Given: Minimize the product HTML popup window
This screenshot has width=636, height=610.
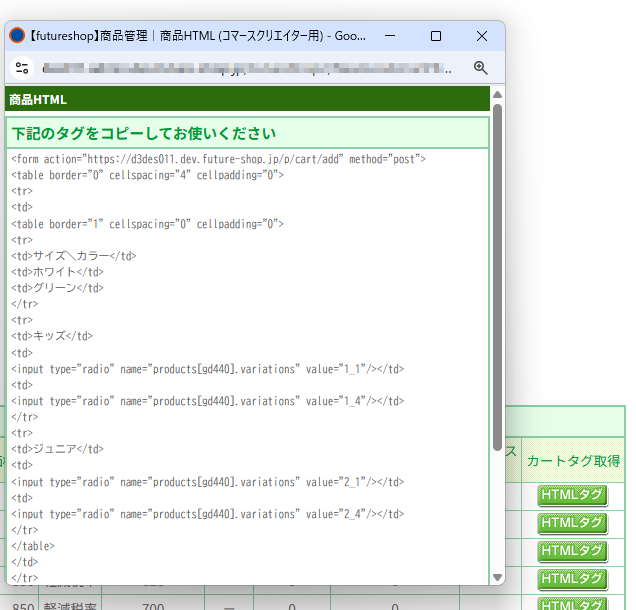Looking at the screenshot, I should pyautogui.click(x=389, y=36).
